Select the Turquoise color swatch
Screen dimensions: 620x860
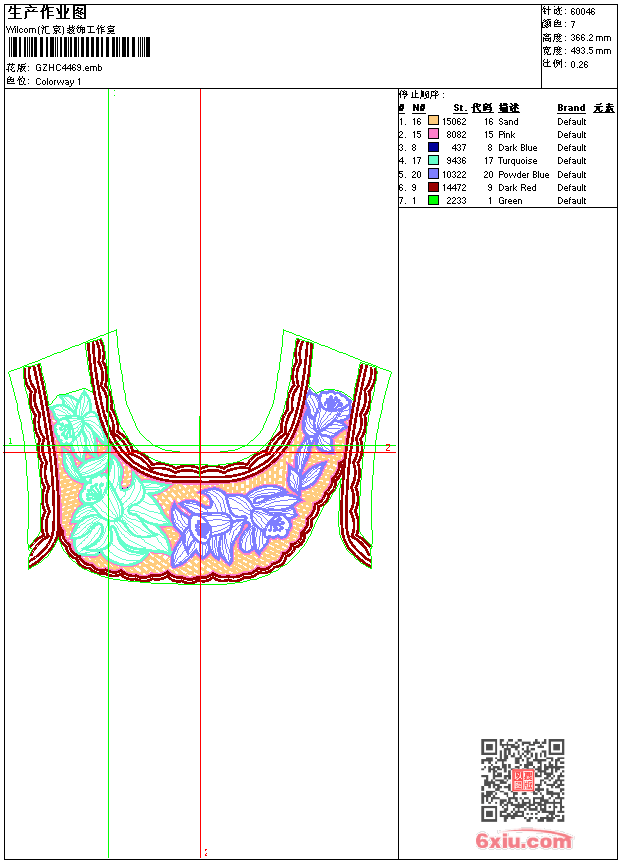pyautogui.click(x=433, y=160)
